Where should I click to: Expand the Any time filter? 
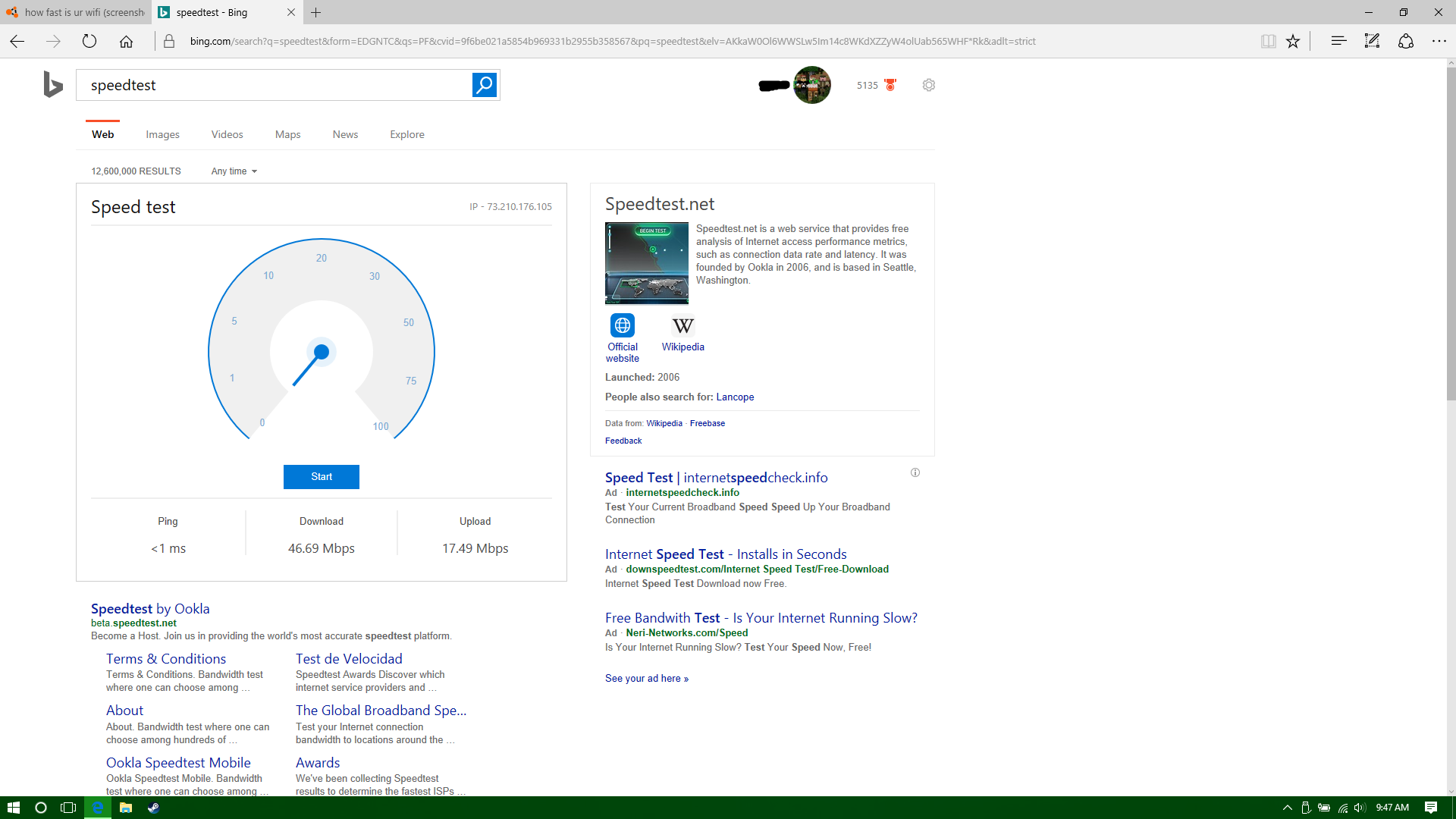234,171
